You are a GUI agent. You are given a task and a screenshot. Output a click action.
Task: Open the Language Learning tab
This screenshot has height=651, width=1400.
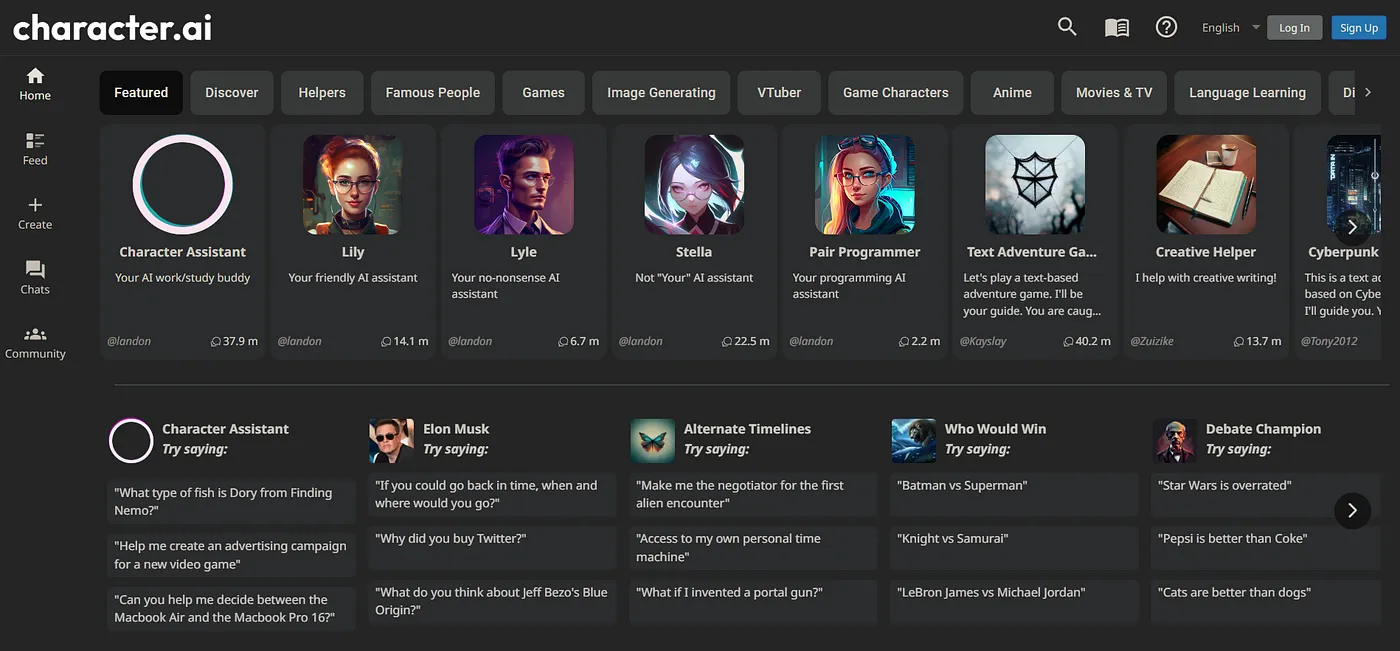(x=1247, y=93)
